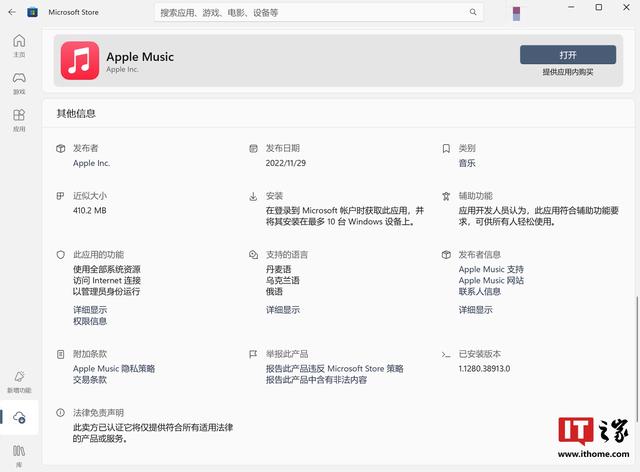640x472 pixels.
Task: Open the Apple Music 网站 link
Action: click(491, 281)
